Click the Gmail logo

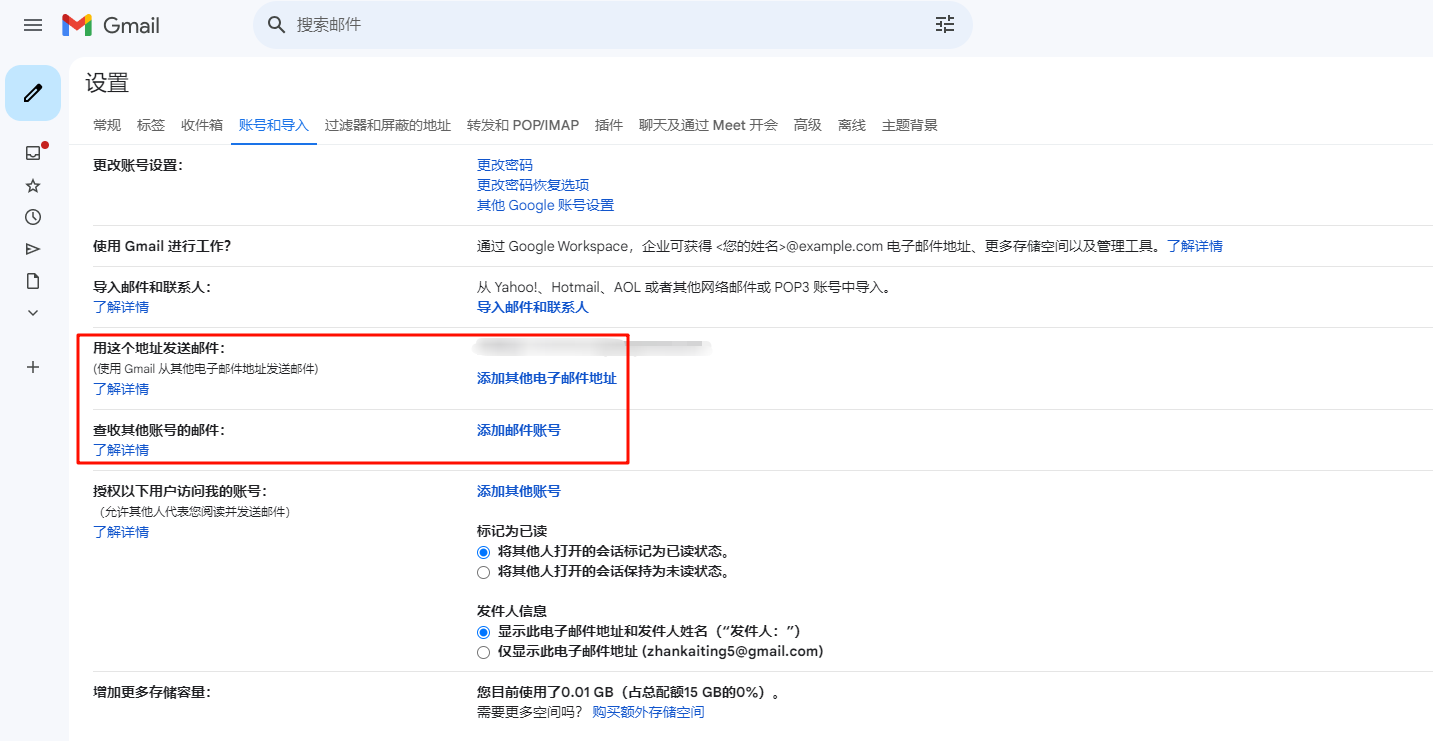110,25
